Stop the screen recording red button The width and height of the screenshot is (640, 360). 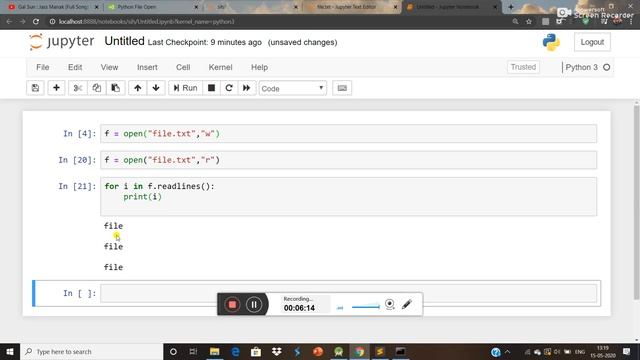click(x=232, y=304)
